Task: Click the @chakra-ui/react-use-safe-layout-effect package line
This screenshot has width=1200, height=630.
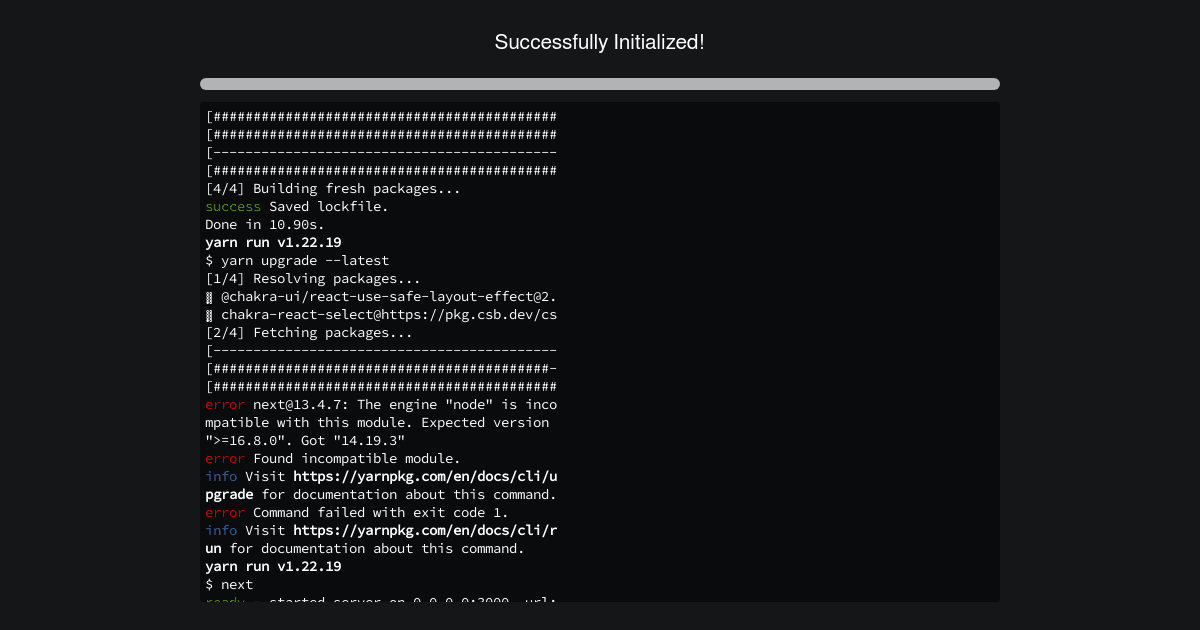Action: tap(381, 297)
